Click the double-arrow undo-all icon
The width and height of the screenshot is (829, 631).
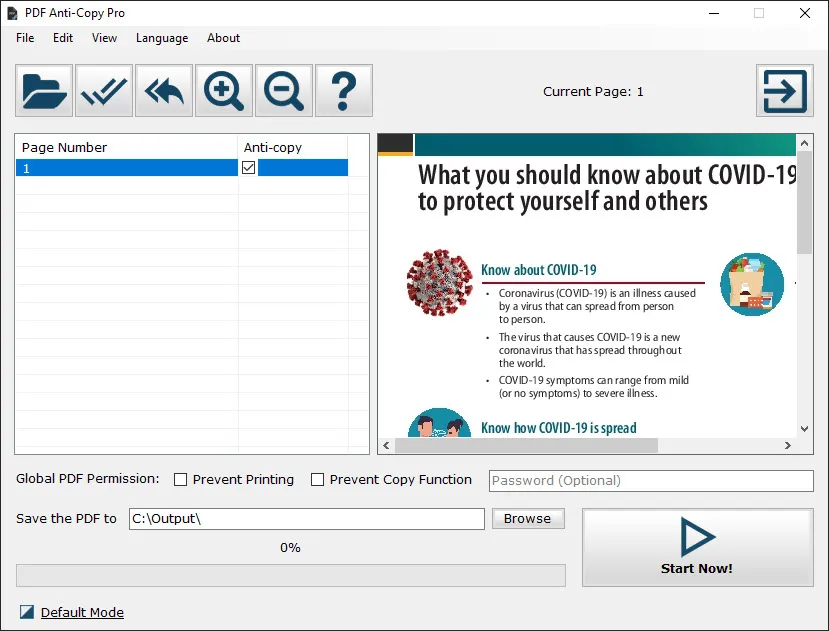click(164, 90)
